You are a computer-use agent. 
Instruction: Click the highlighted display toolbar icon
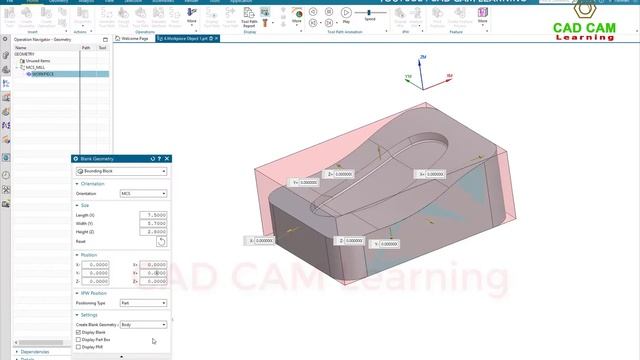tap(265, 12)
